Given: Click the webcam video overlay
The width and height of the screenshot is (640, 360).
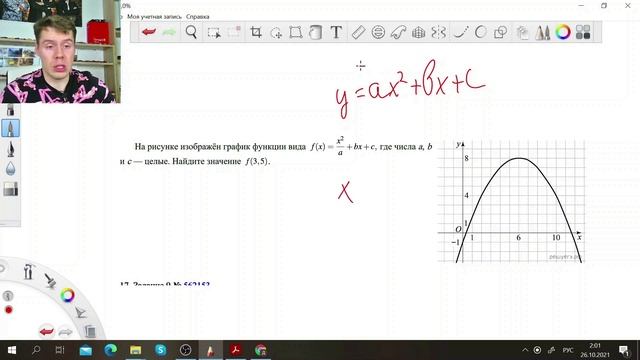Looking at the screenshot, I should pos(60,51).
